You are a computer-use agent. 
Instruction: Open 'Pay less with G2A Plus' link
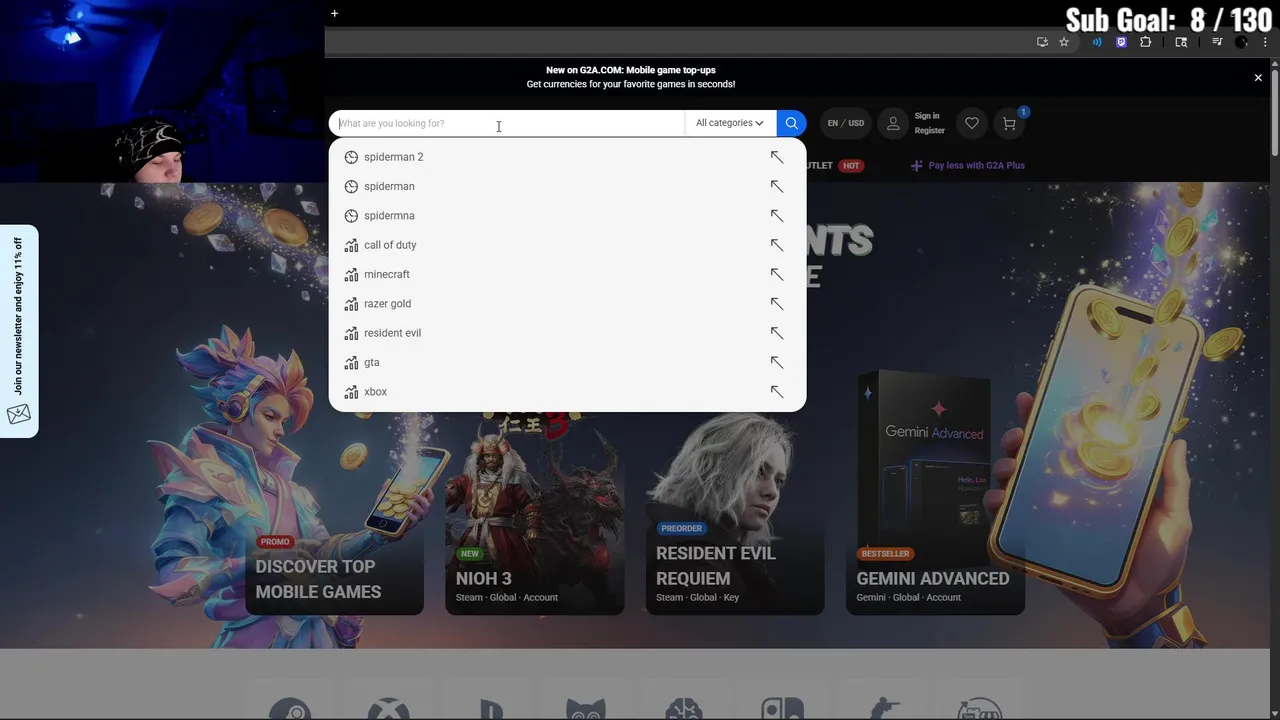tap(968, 166)
